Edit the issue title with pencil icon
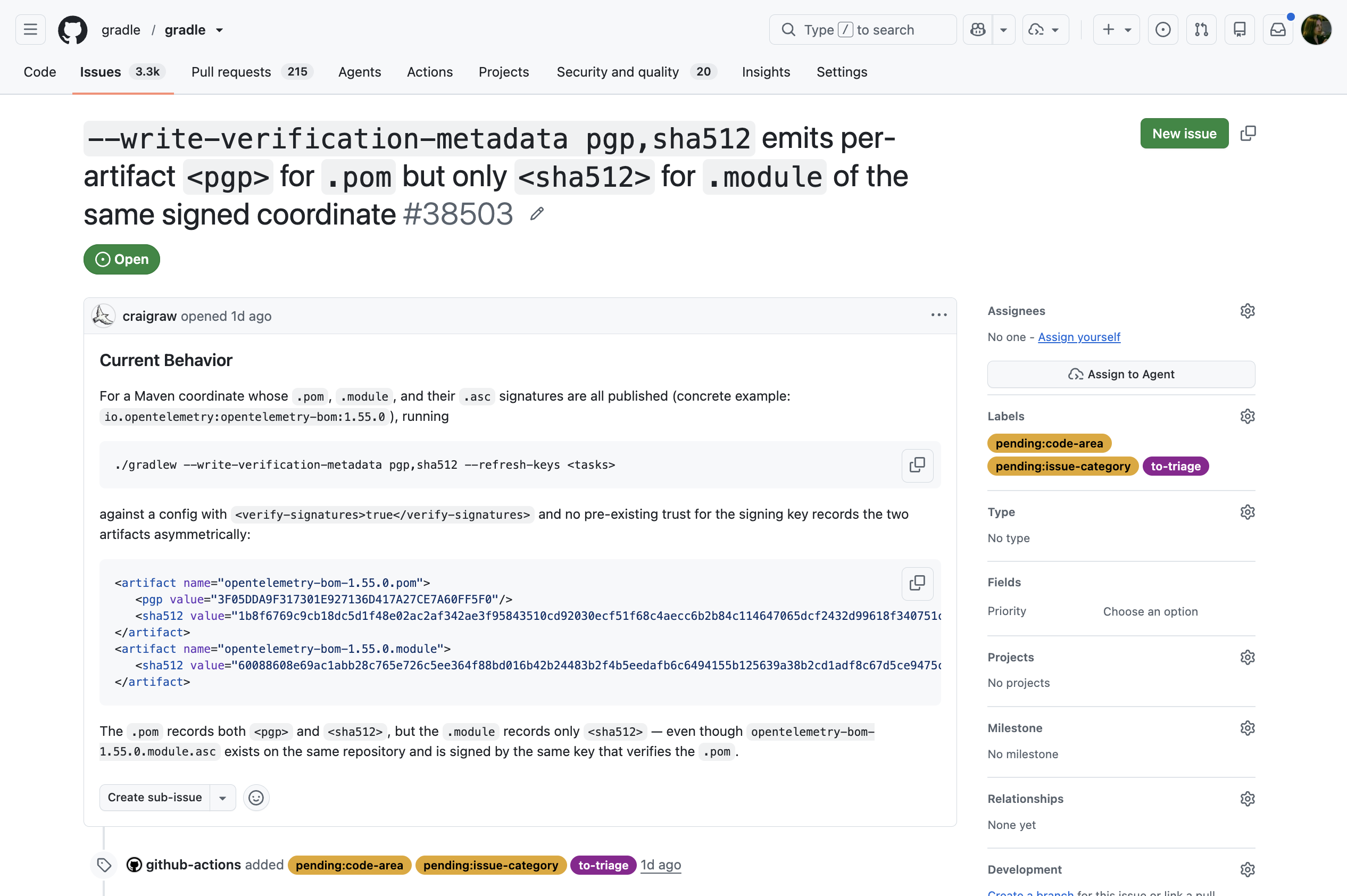The width and height of the screenshot is (1347, 896). pos(536,214)
